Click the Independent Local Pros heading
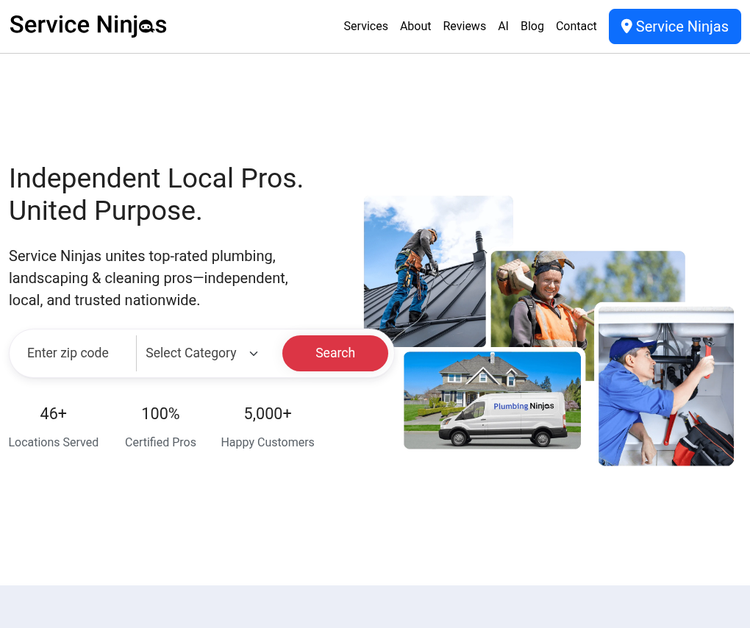750x628 pixels. [x=156, y=194]
